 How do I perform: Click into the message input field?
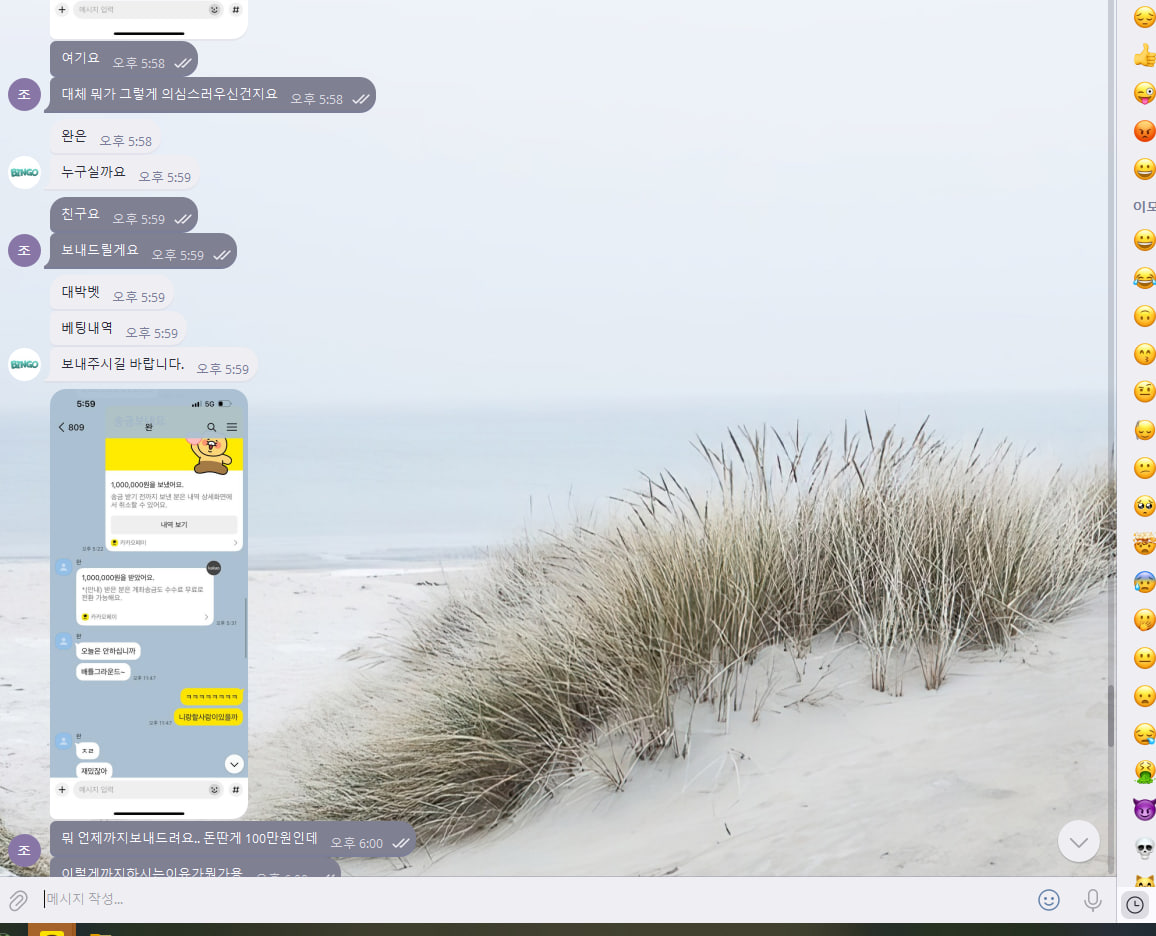tap(531, 899)
